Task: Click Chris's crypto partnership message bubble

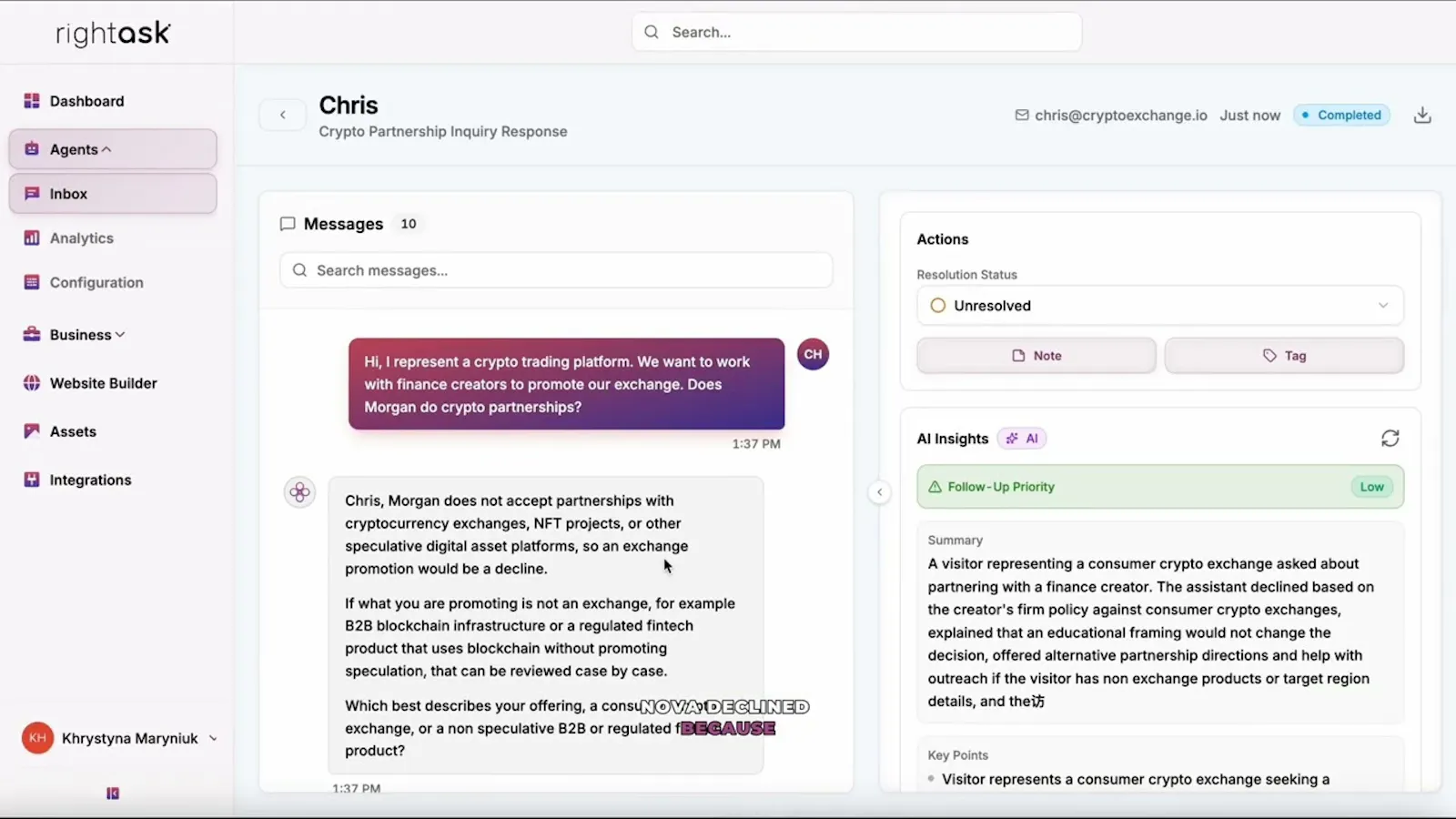Action: [x=566, y=384]
